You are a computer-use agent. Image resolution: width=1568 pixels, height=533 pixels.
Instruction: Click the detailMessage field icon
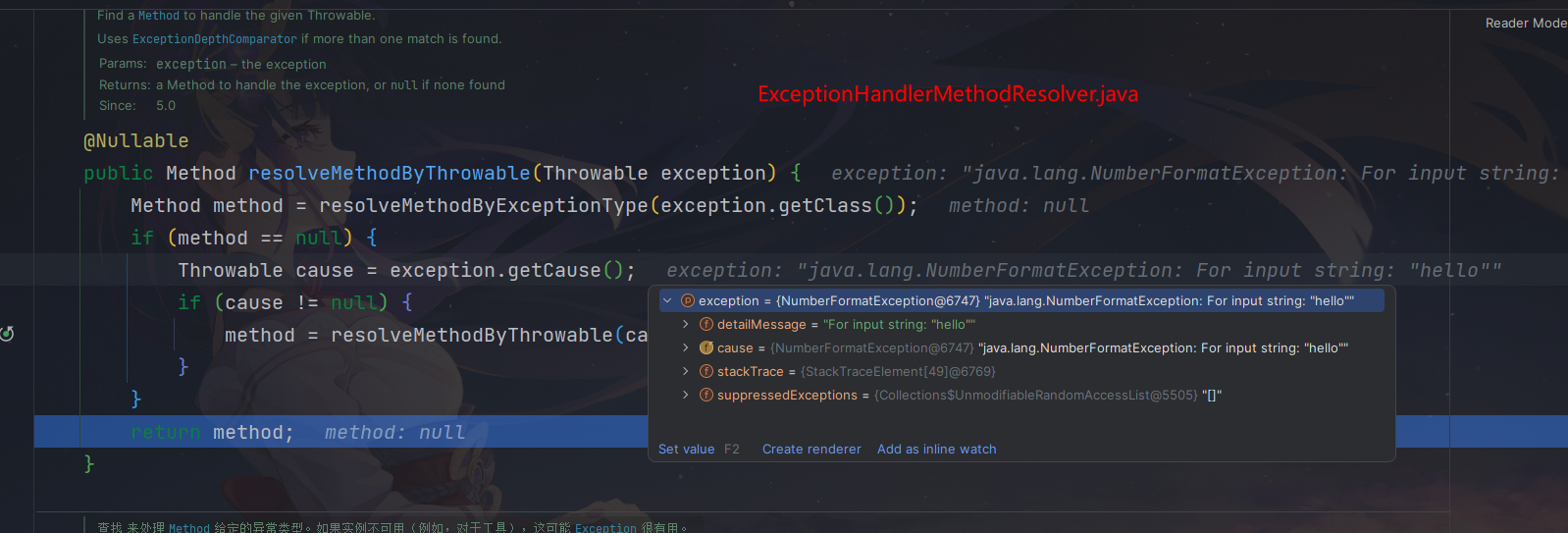point(706,324)
